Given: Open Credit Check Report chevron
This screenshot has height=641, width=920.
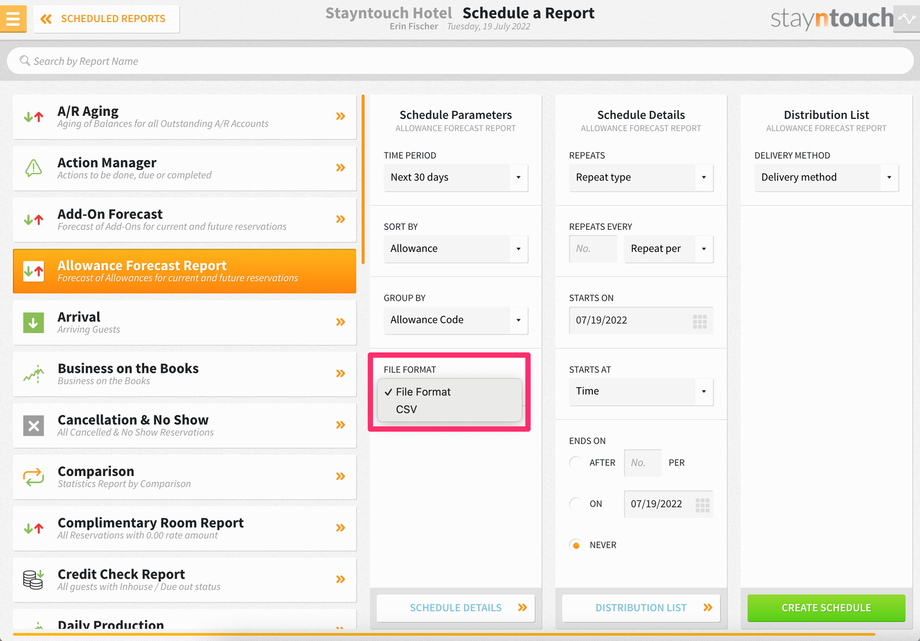Looking at the screenshot, I should (x=340, y=579).
